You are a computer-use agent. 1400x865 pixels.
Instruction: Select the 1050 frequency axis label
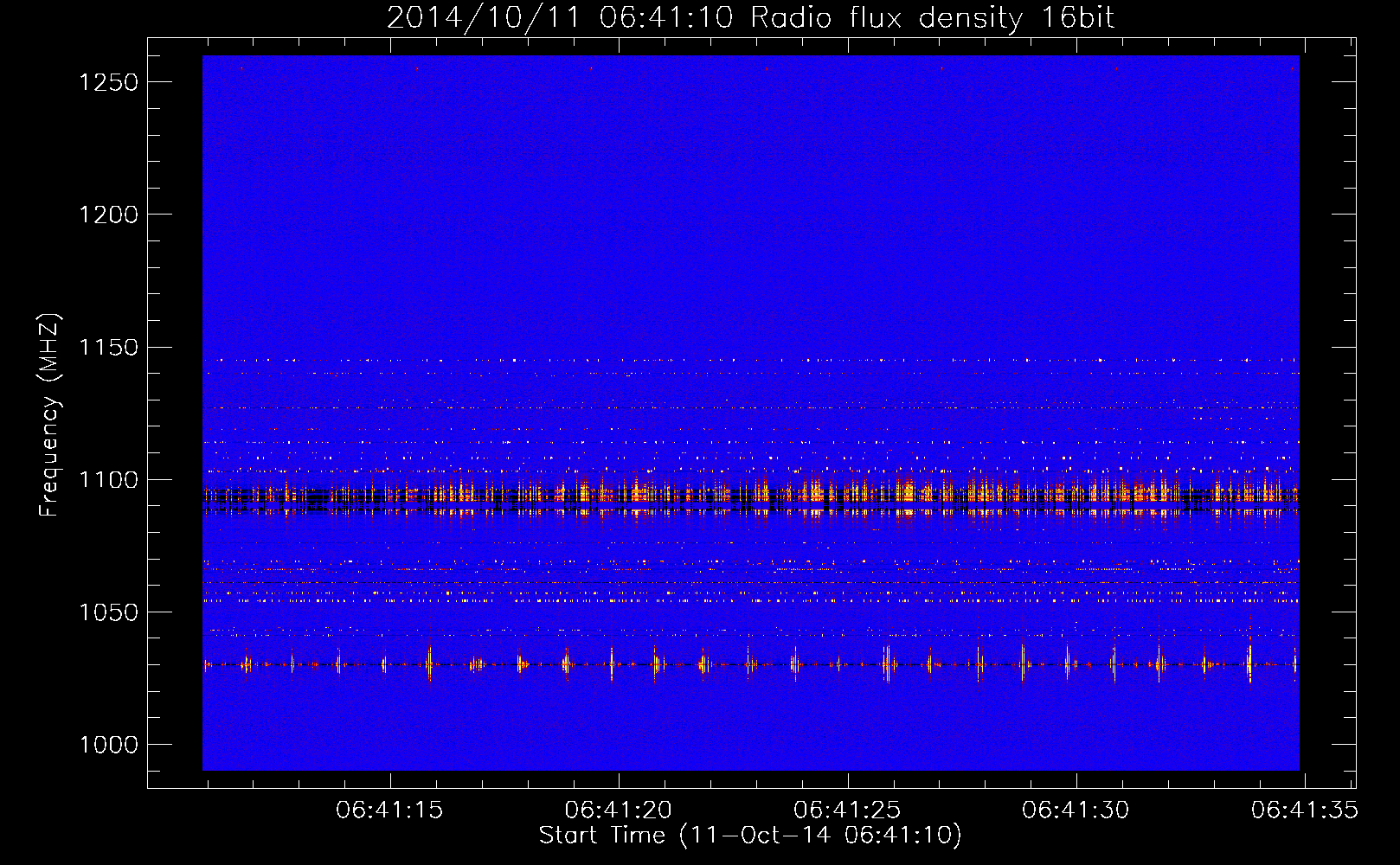108,612
